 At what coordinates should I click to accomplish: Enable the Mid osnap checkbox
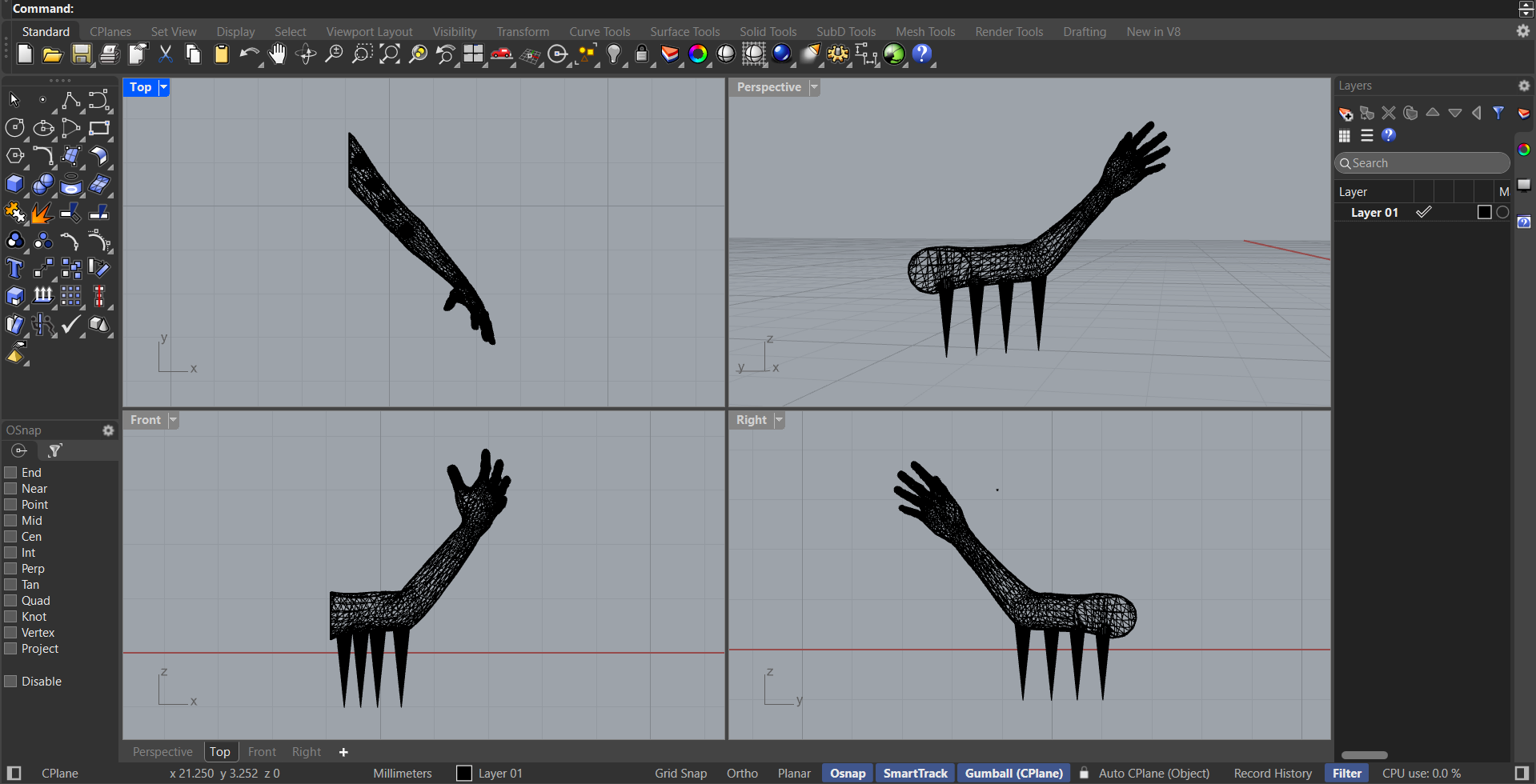click(x=10, y=521)
